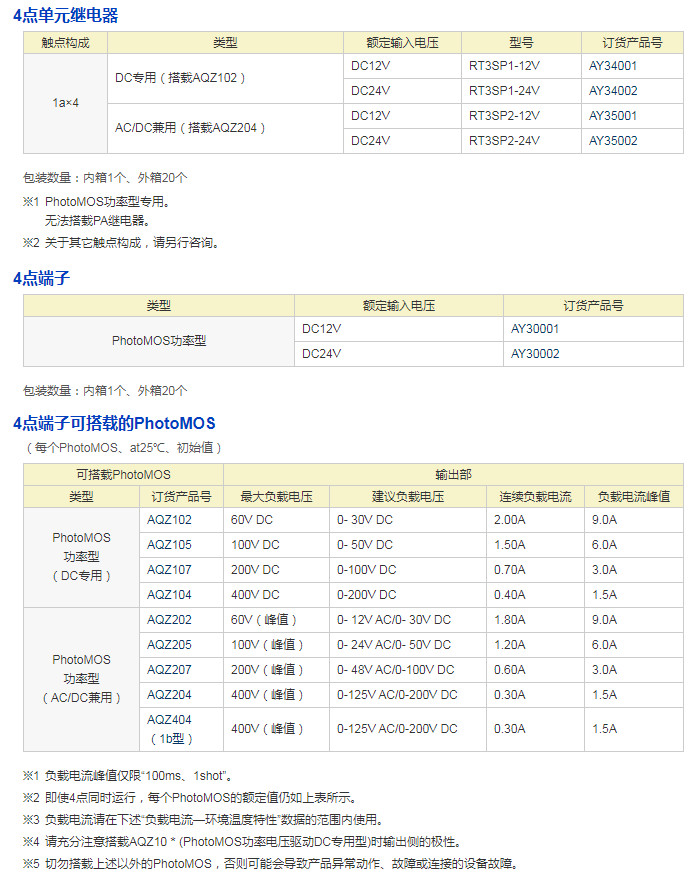The image size is (692, 880).
Task: Select note ※2 about 4点同时运行
Action: pos(190,798)
